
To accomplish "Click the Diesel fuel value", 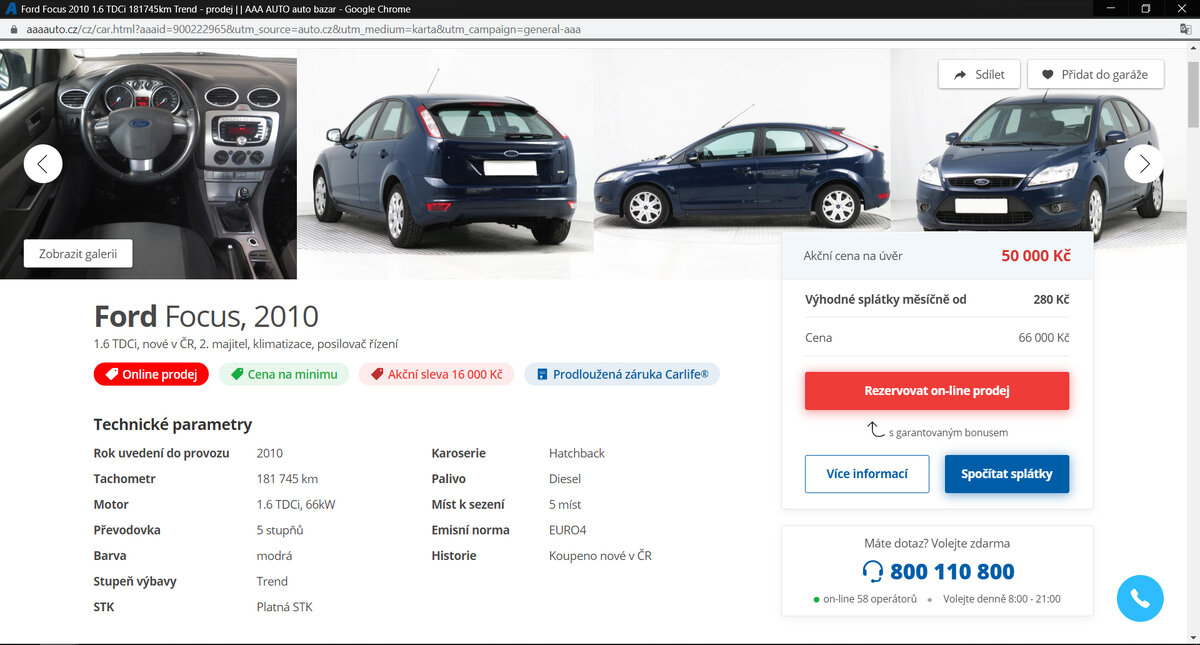I will (x=565, y=479).
